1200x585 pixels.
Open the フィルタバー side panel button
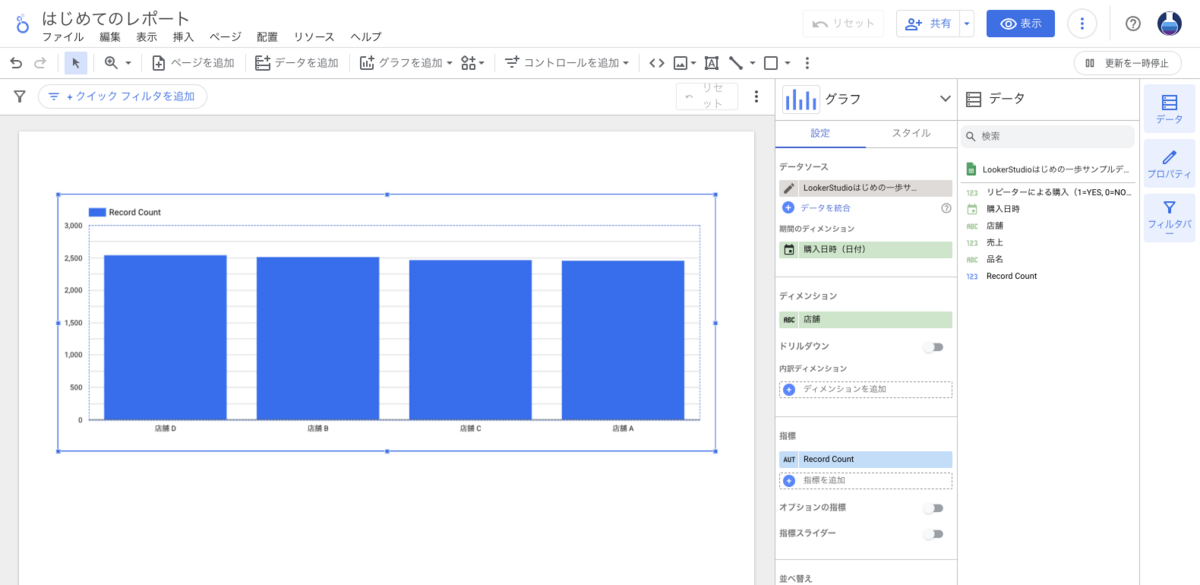[x=1169, y=218]
